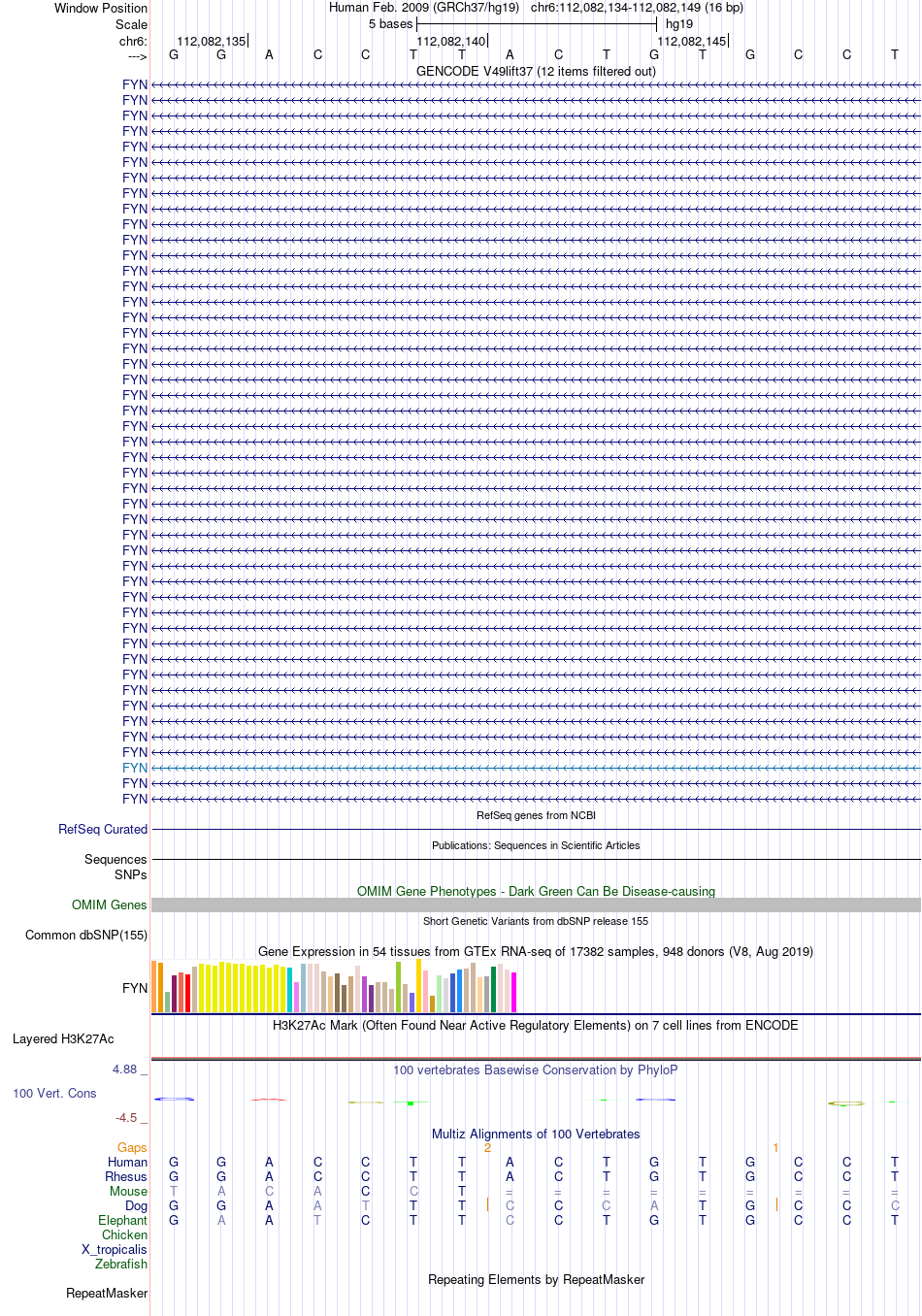Open the "OMIM Gene Phenotypes" green track title

[536, 891]
